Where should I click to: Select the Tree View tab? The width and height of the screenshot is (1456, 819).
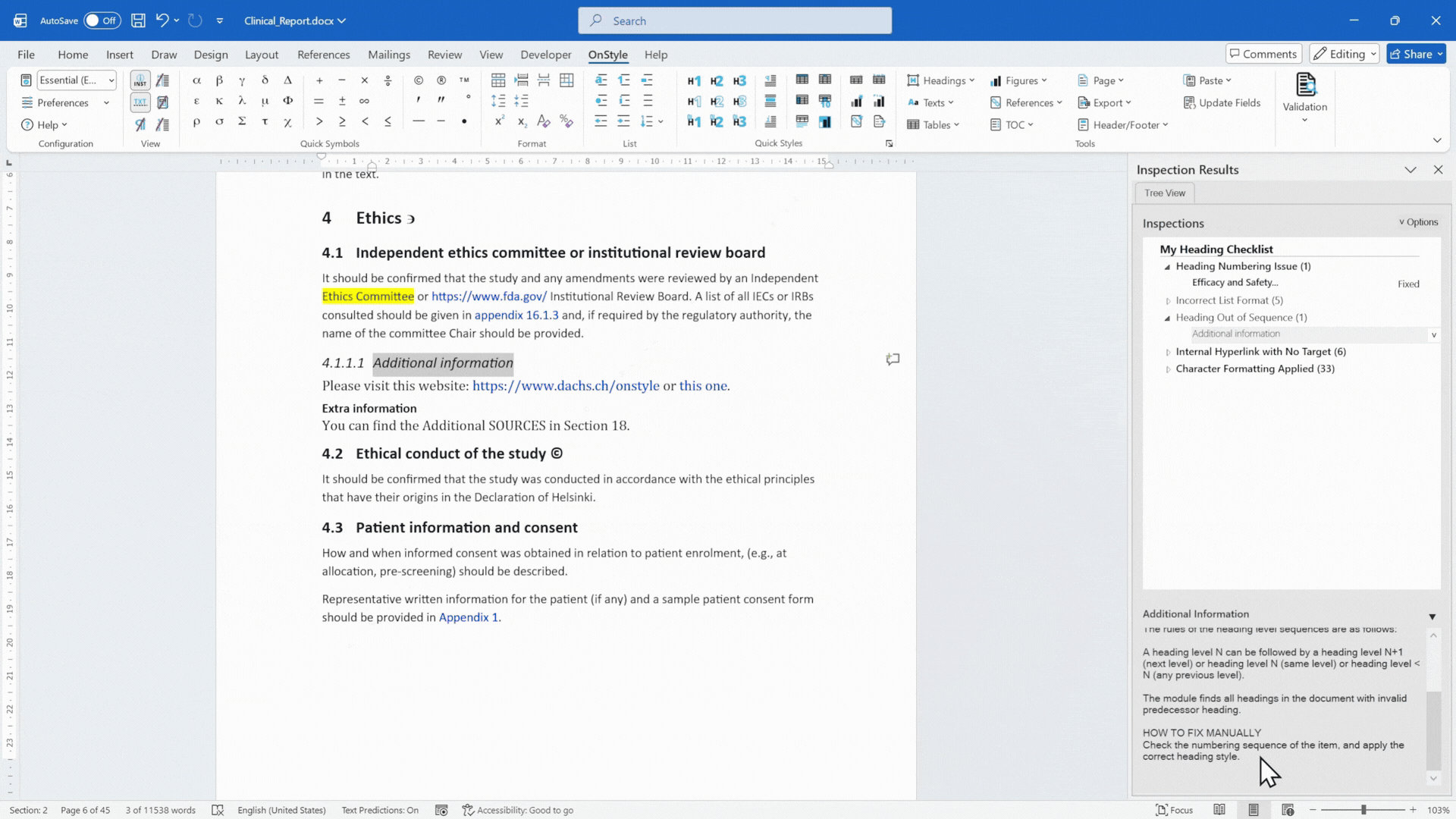pos(1165,193)
